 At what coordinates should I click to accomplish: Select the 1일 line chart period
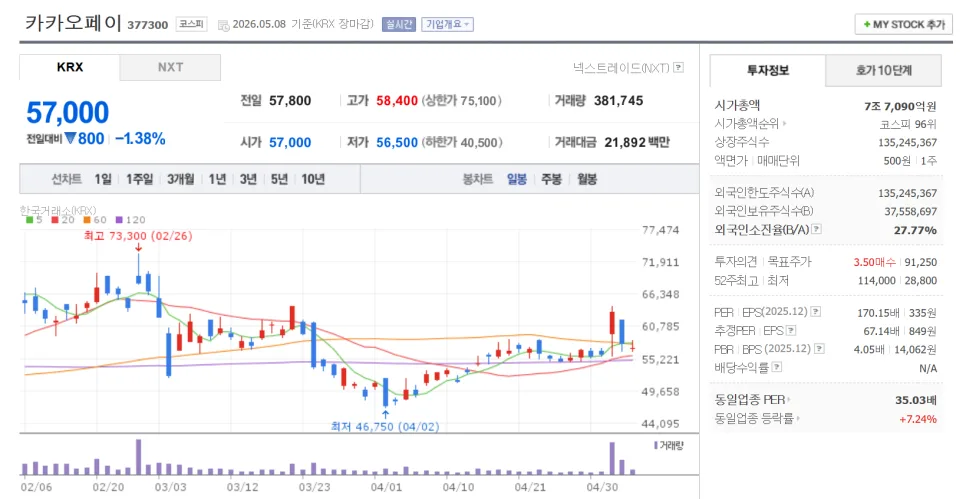[103, 179]
